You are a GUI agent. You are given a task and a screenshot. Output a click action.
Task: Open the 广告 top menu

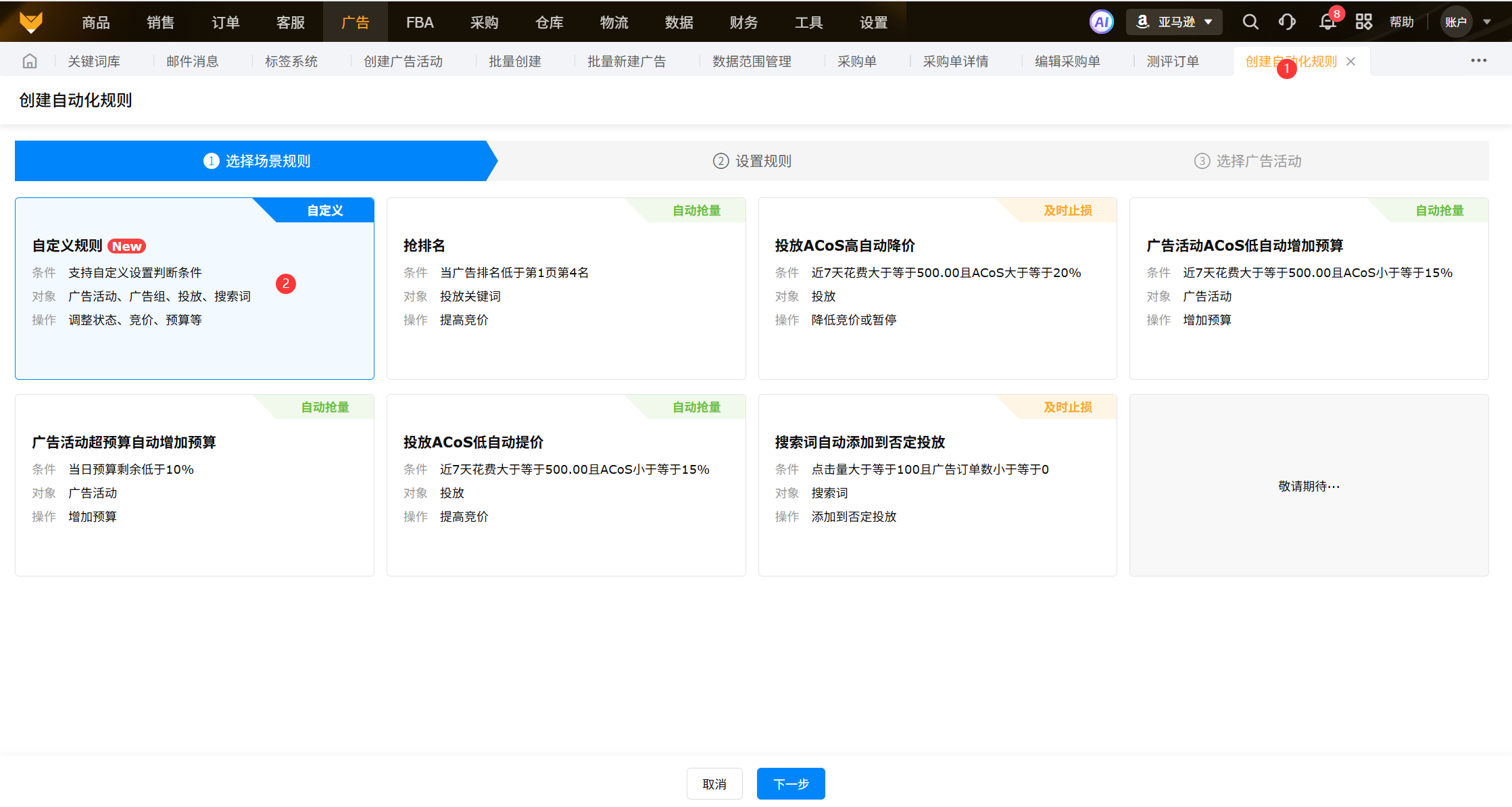coord(355,22)
